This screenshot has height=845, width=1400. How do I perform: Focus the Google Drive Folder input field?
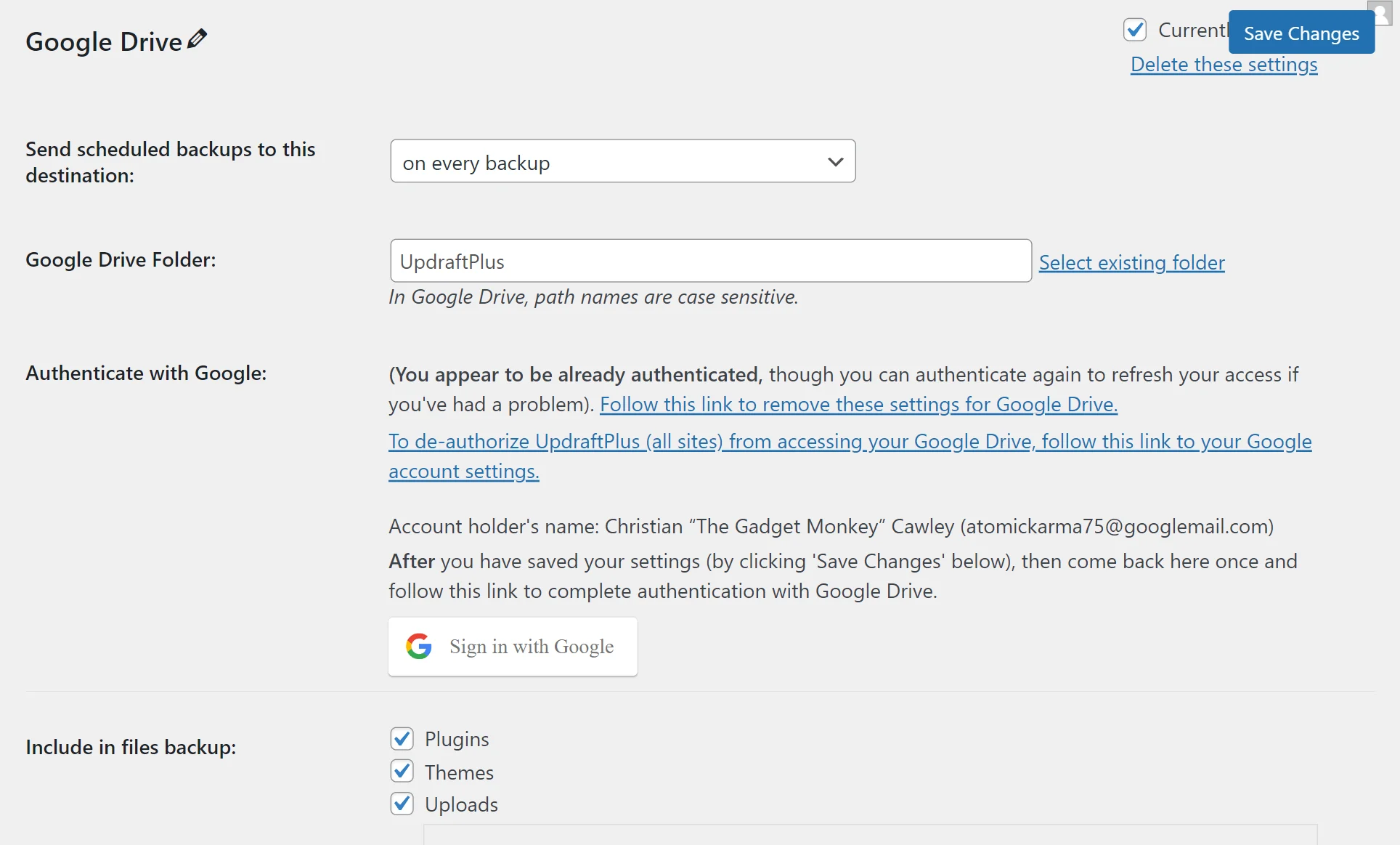pos(711,261)
